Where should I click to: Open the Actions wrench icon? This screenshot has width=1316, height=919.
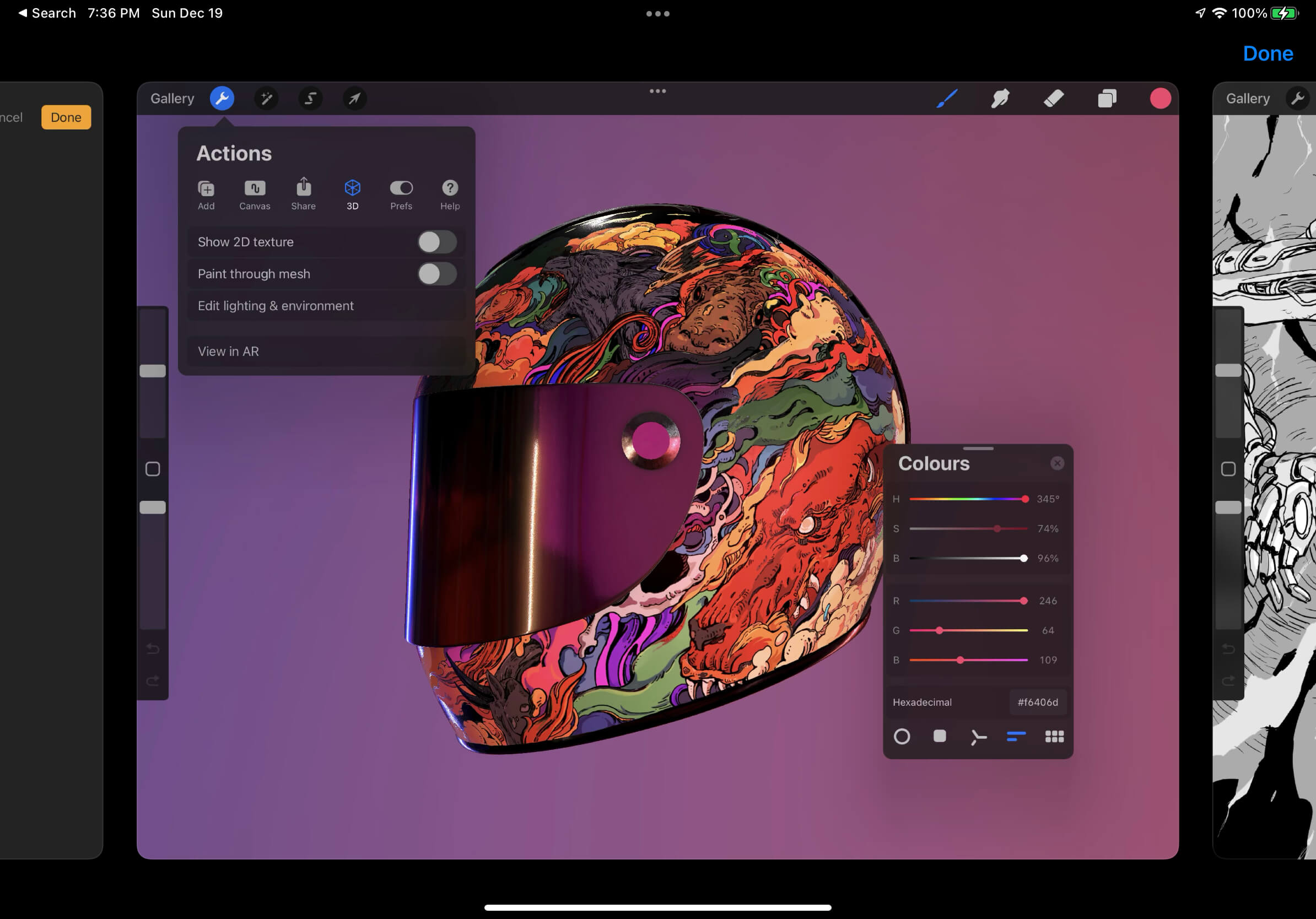[222, 99]
